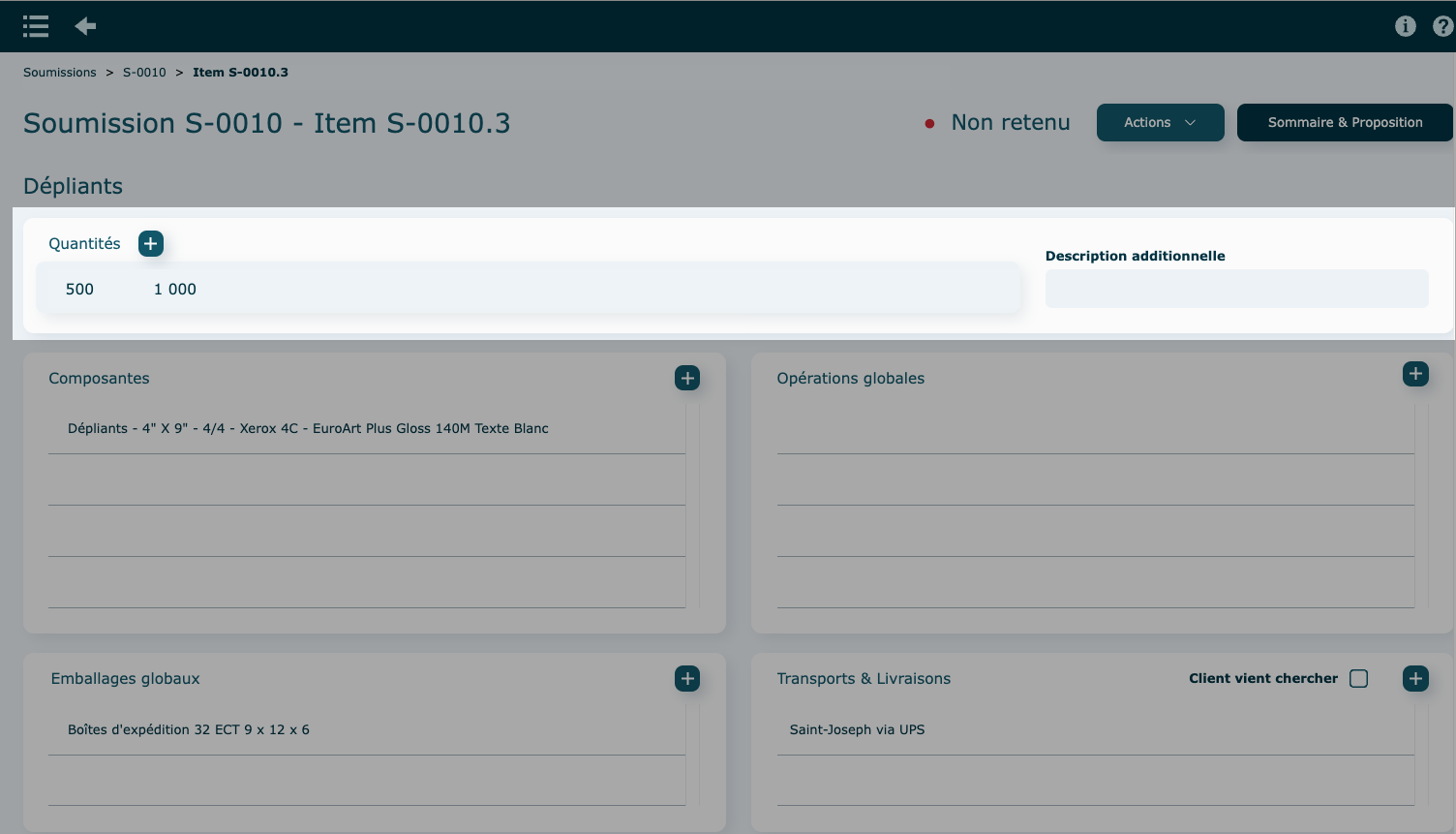Open the S-0010 breadcrumb link

click(x=144, y=73)
